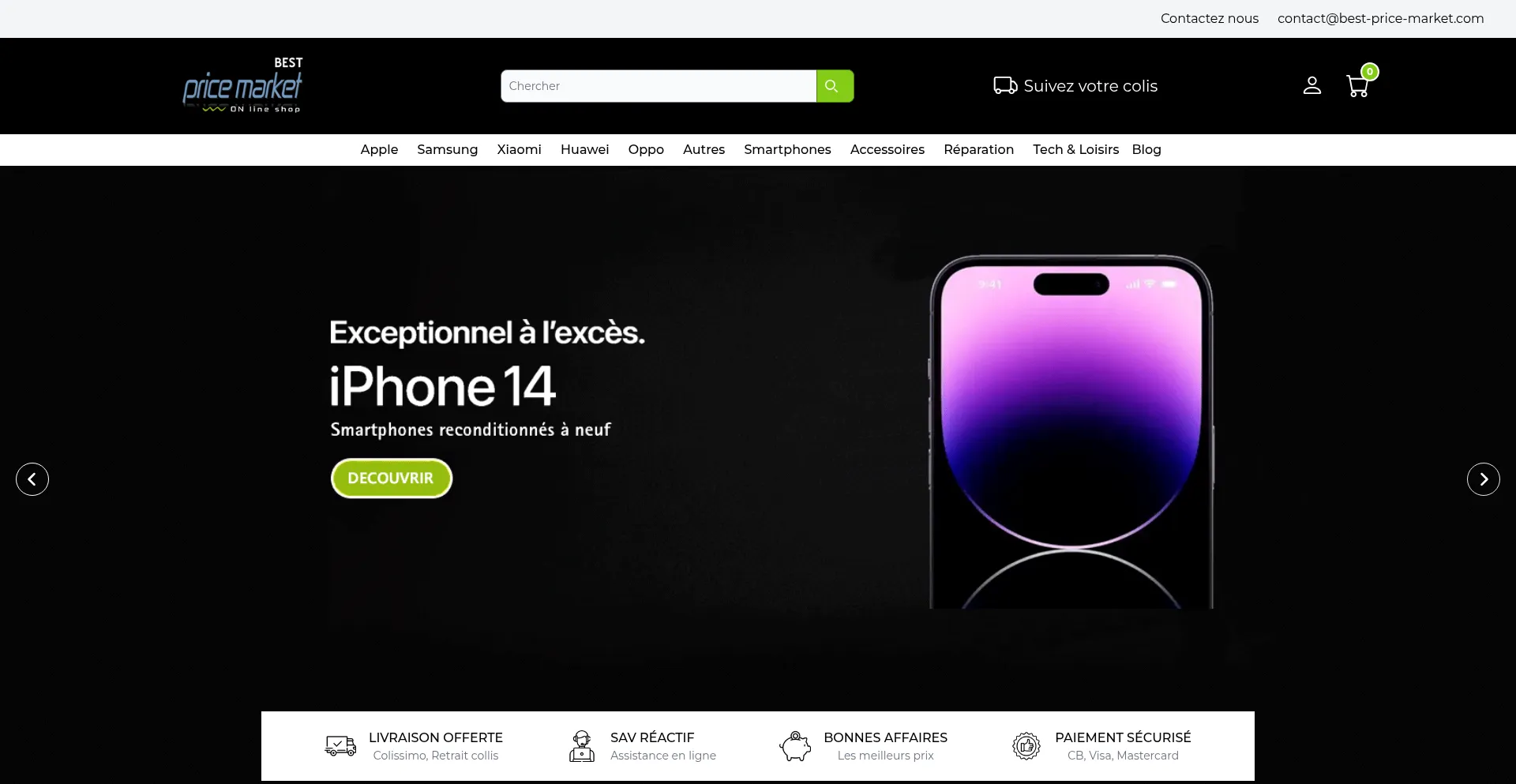Click the SAV Réactif headset icon

click(582, 746)
